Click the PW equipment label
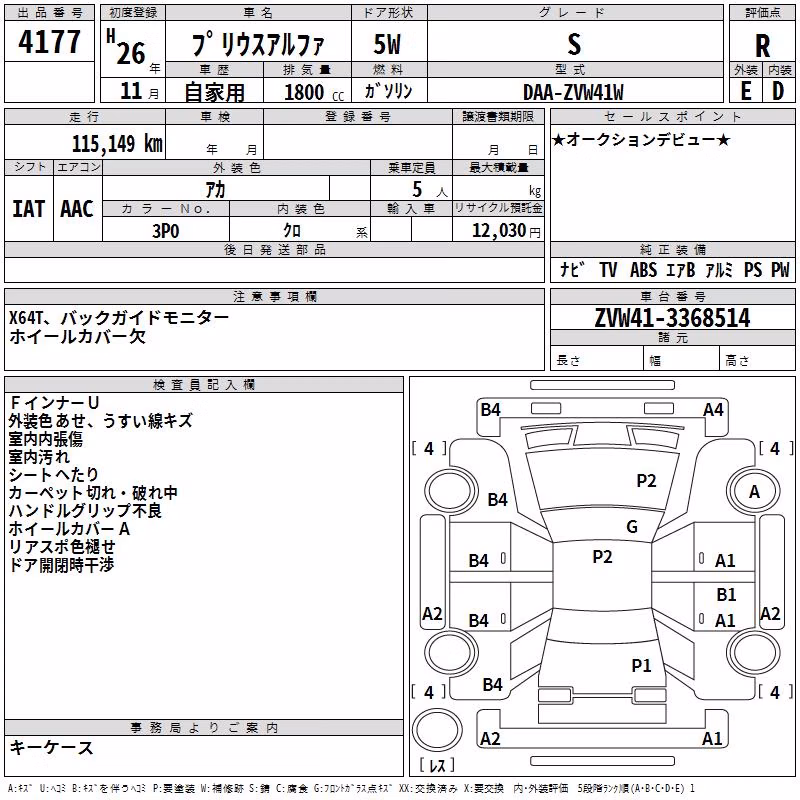The height and width of the screenshot is (800, 800). tap(780, 269)
